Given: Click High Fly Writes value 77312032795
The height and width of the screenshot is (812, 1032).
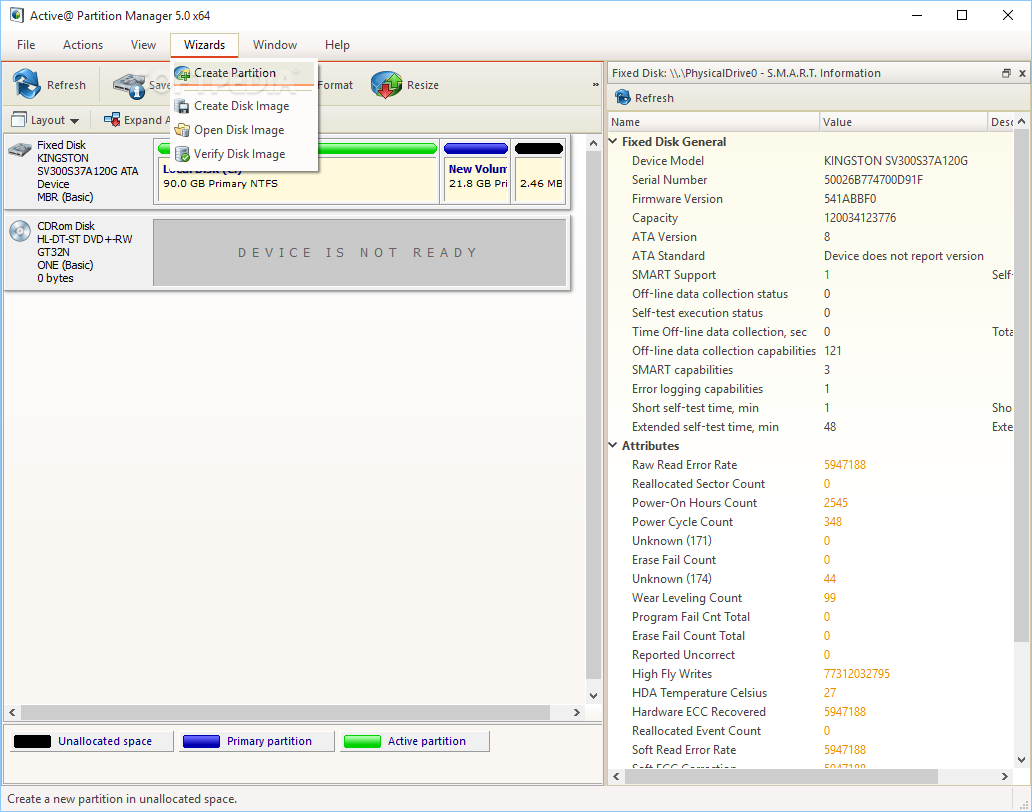Looking at the screenshot, I should tap(857, 674).
